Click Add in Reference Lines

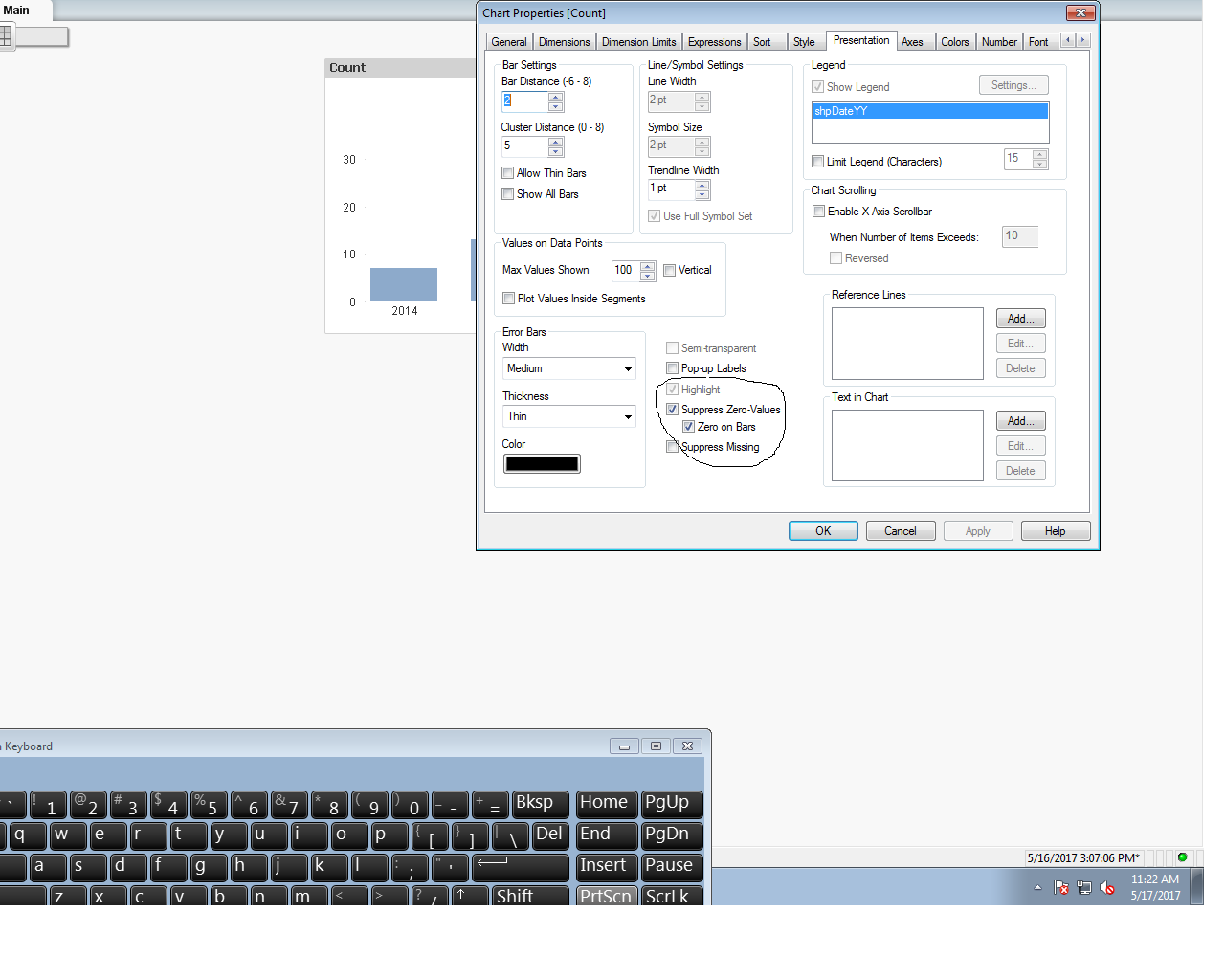(1021, 319)
